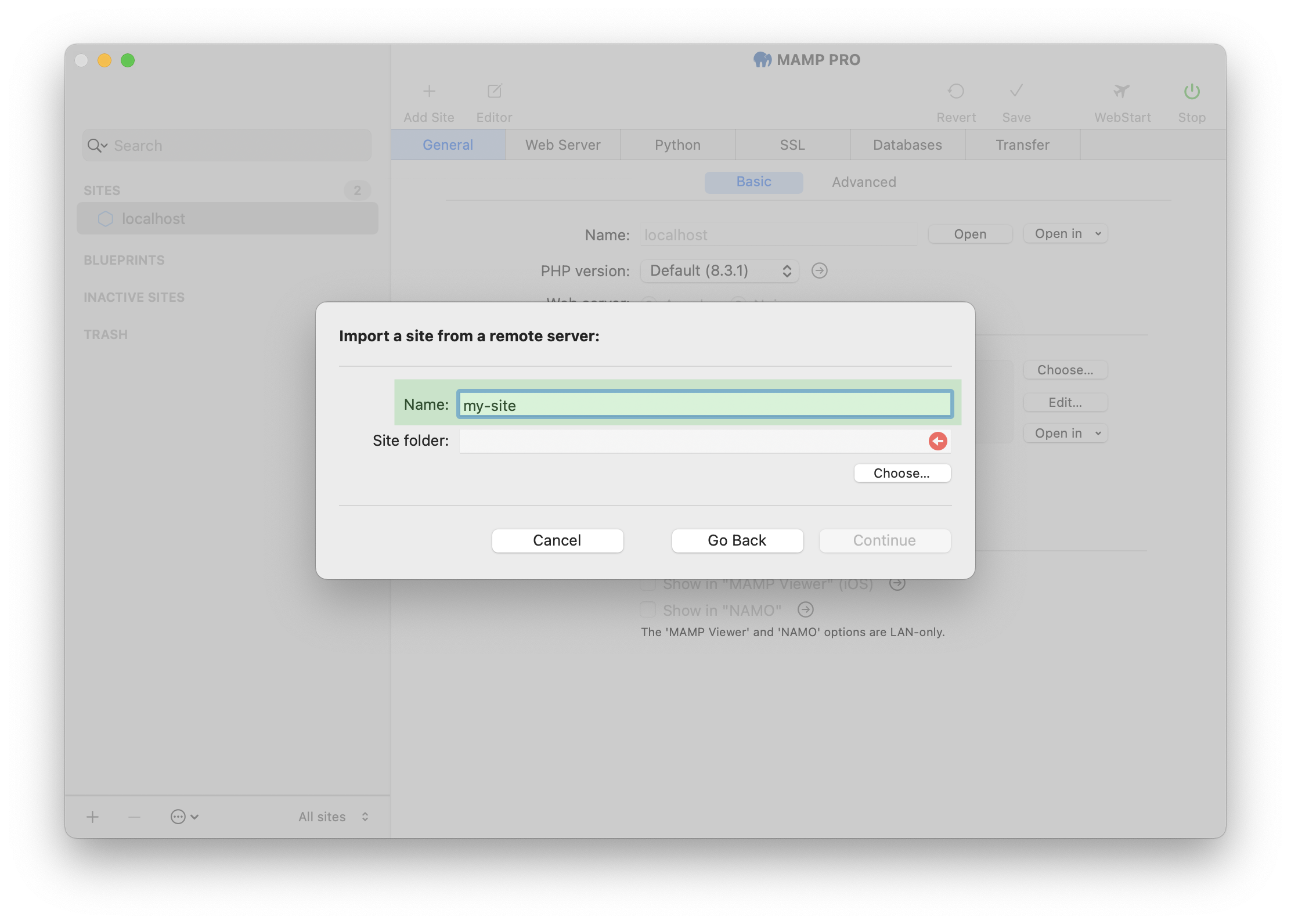Click the sidebar Search field
Image resolution: width=1291 pixels, height=924 pixels.
point(227,146)
